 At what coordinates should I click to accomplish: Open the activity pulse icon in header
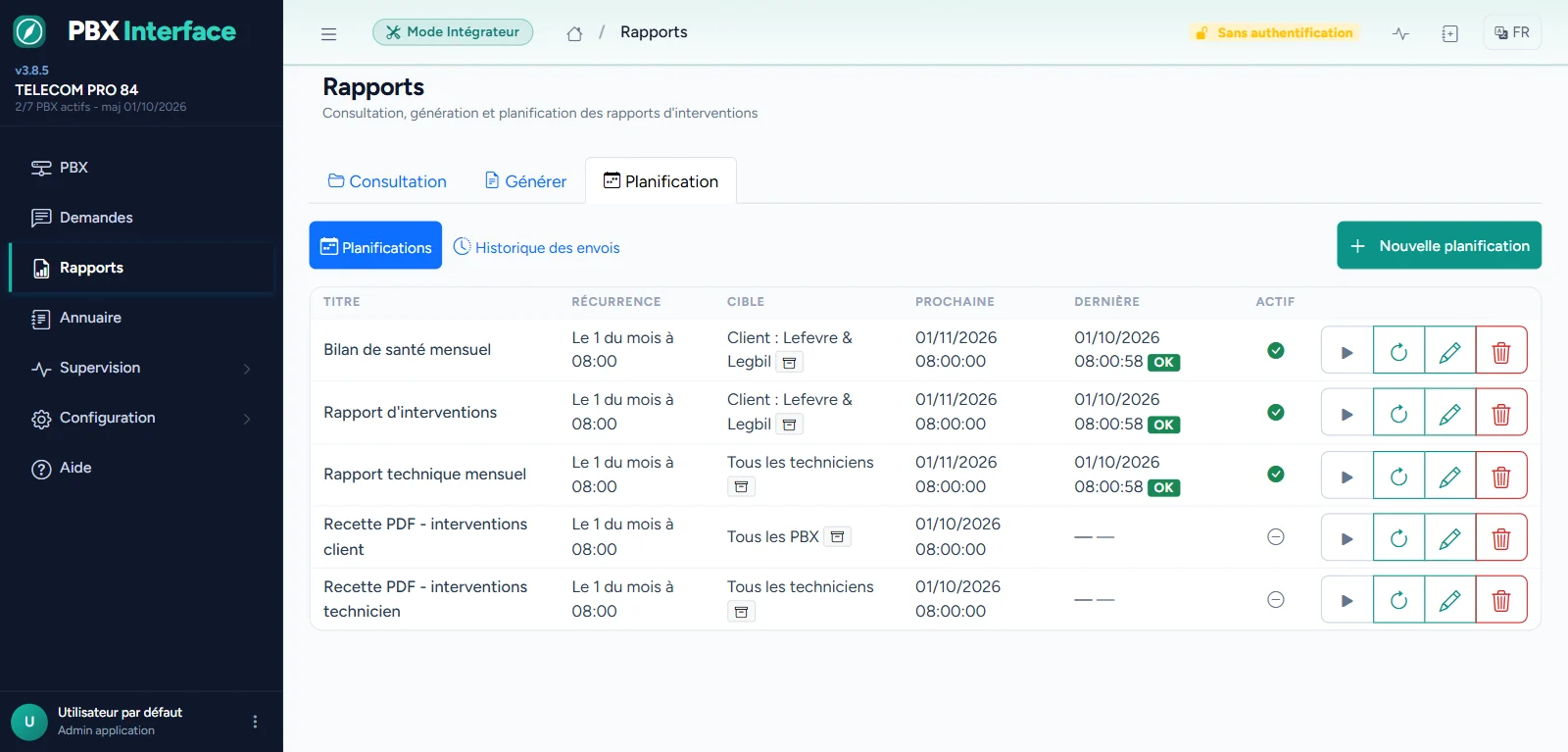click(1400, 33)
